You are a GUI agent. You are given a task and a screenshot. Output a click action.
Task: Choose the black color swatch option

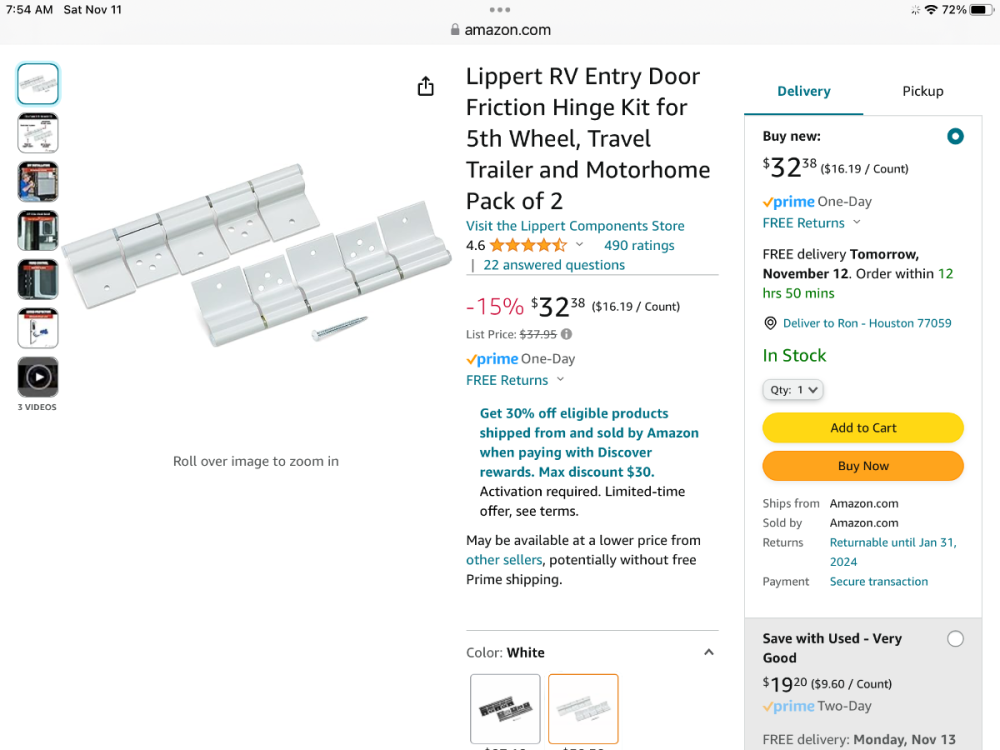[505, 708]
